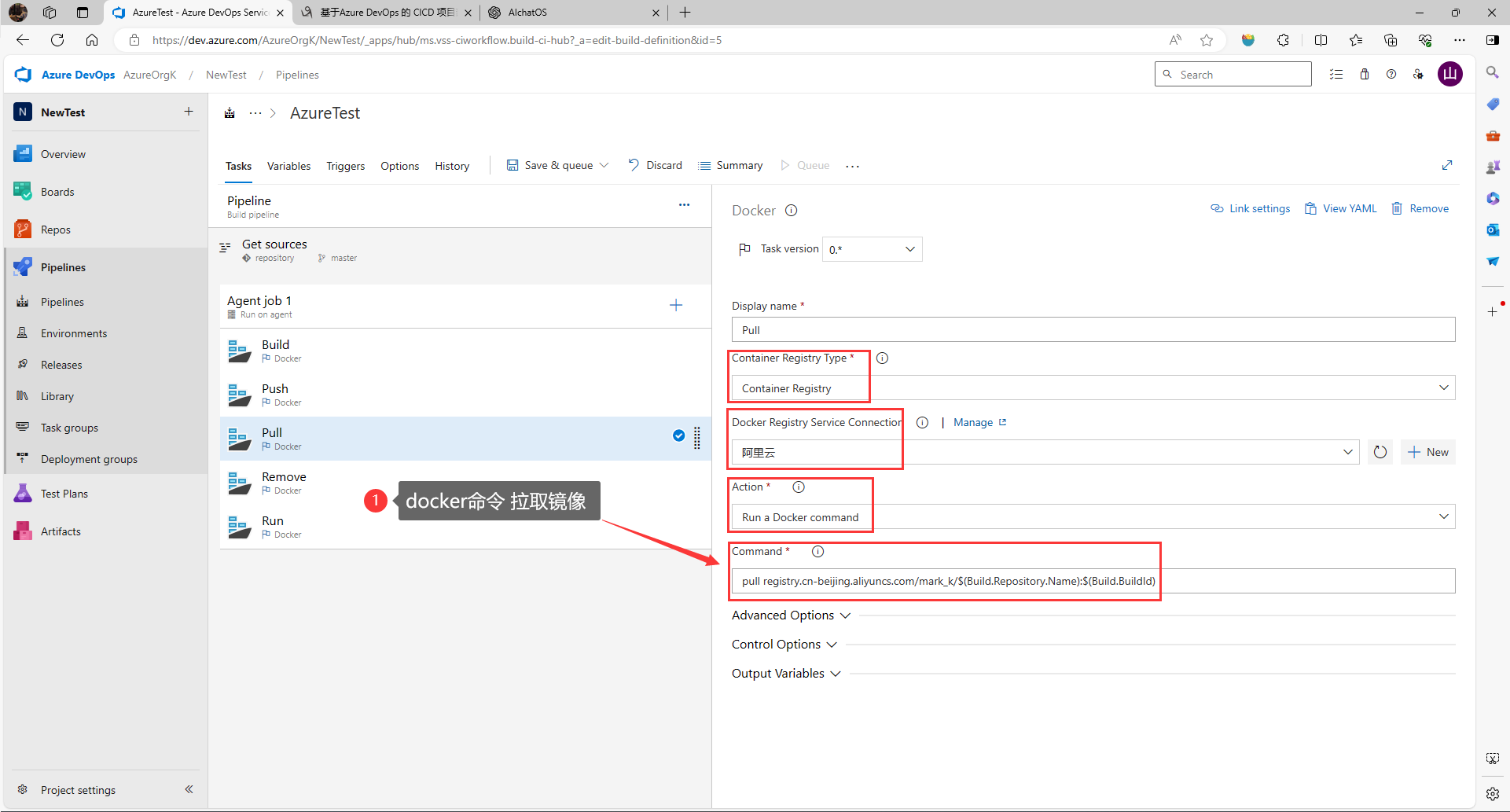Open the user profile avatar
This screenshot has width=1510, height=812.
tap(1450, 75)
